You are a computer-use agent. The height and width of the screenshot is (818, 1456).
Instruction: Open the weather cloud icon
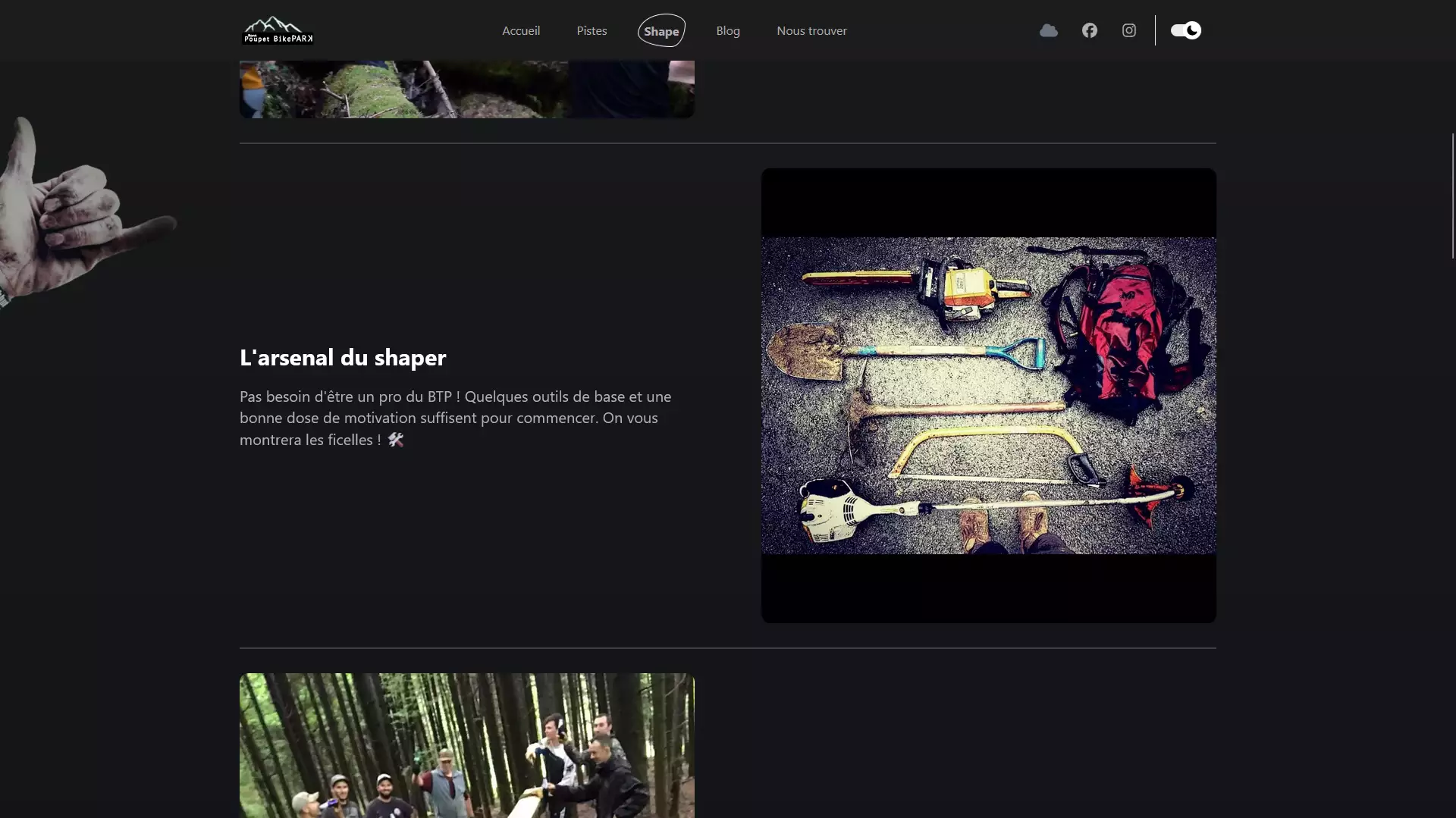click(1048, 30)
